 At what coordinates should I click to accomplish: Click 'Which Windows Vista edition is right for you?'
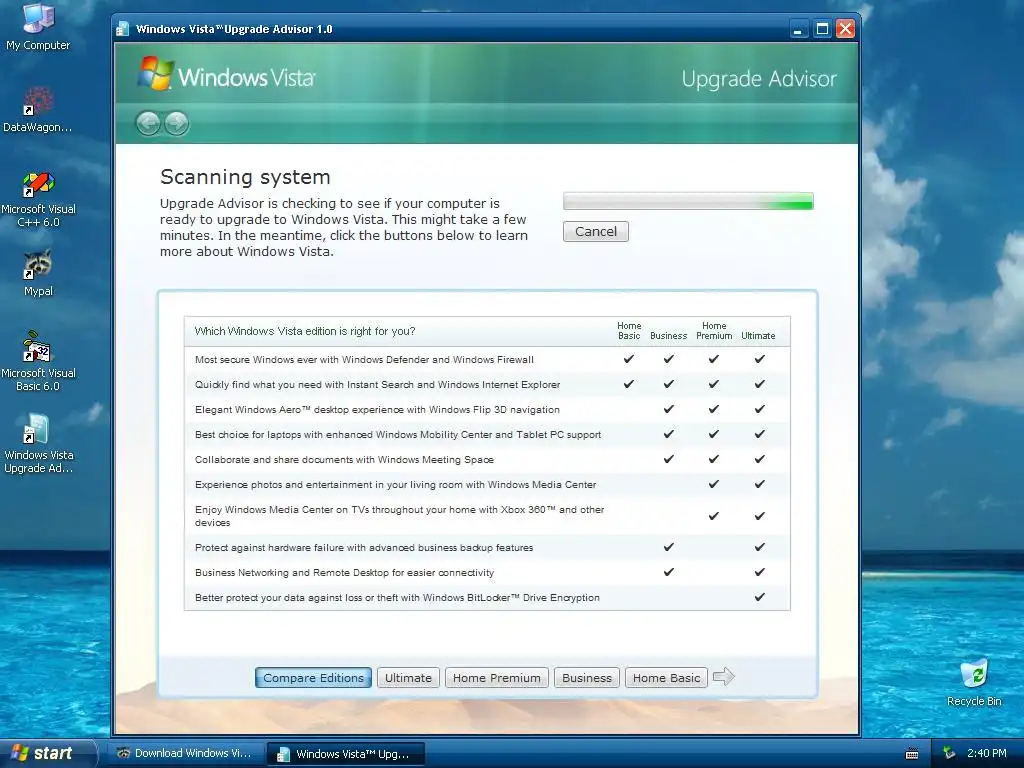(x=305, y=331)
